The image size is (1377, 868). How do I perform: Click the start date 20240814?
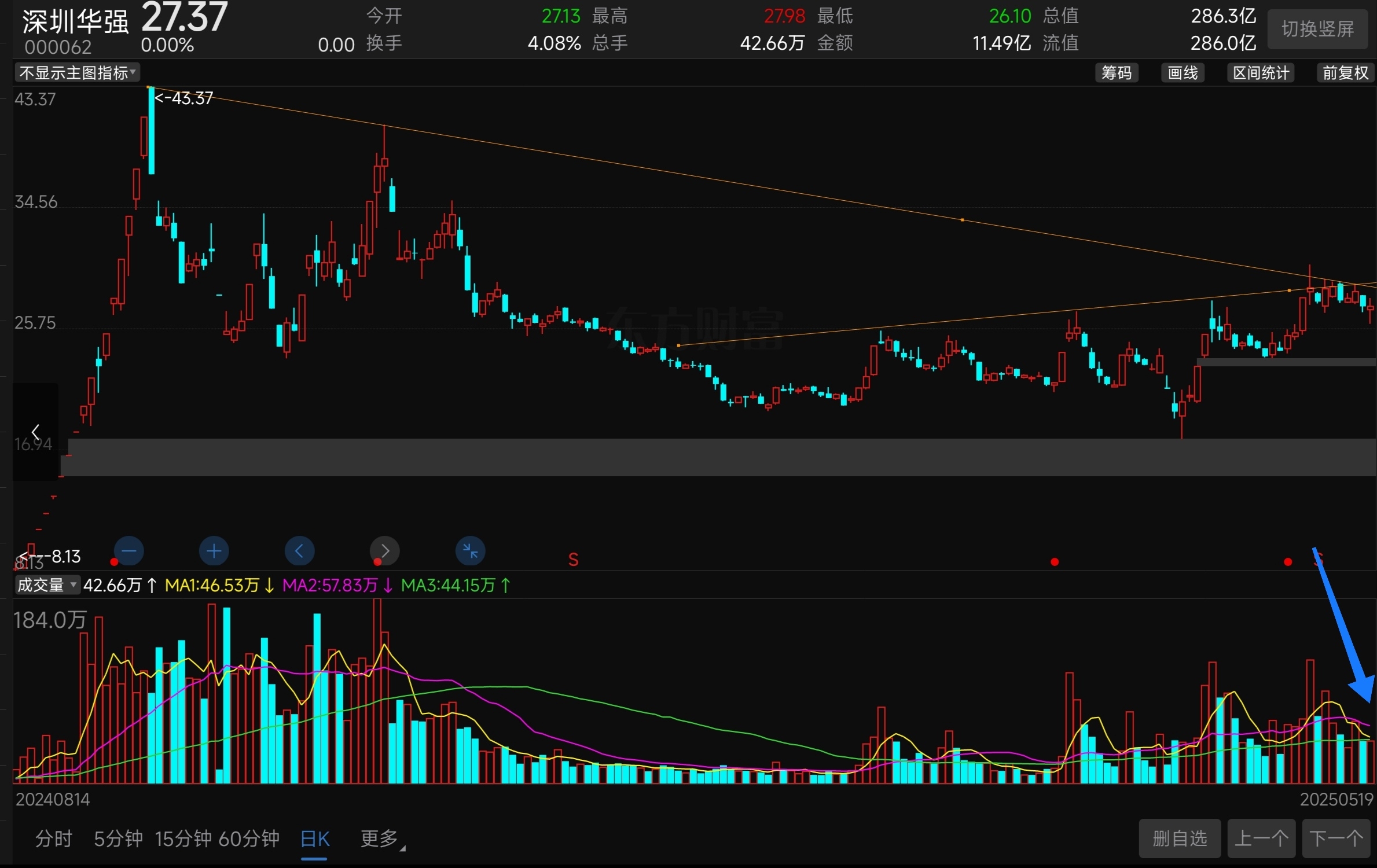[x=53, y=799]
